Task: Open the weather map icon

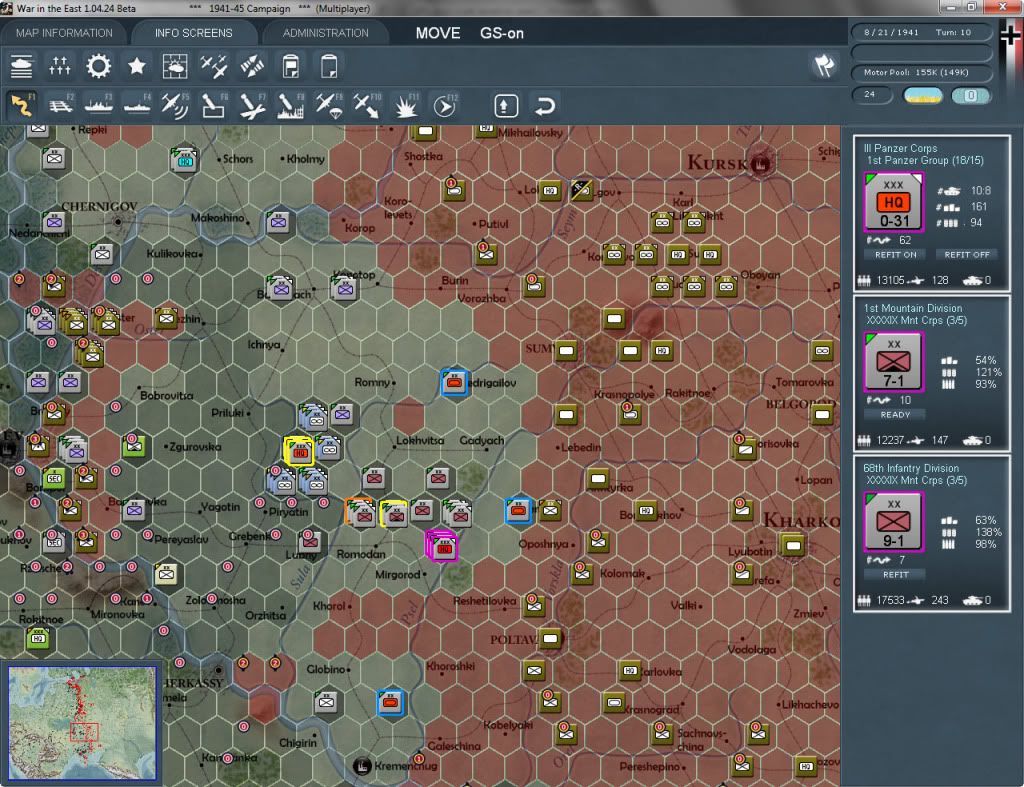Action: [x=175, y=66]
